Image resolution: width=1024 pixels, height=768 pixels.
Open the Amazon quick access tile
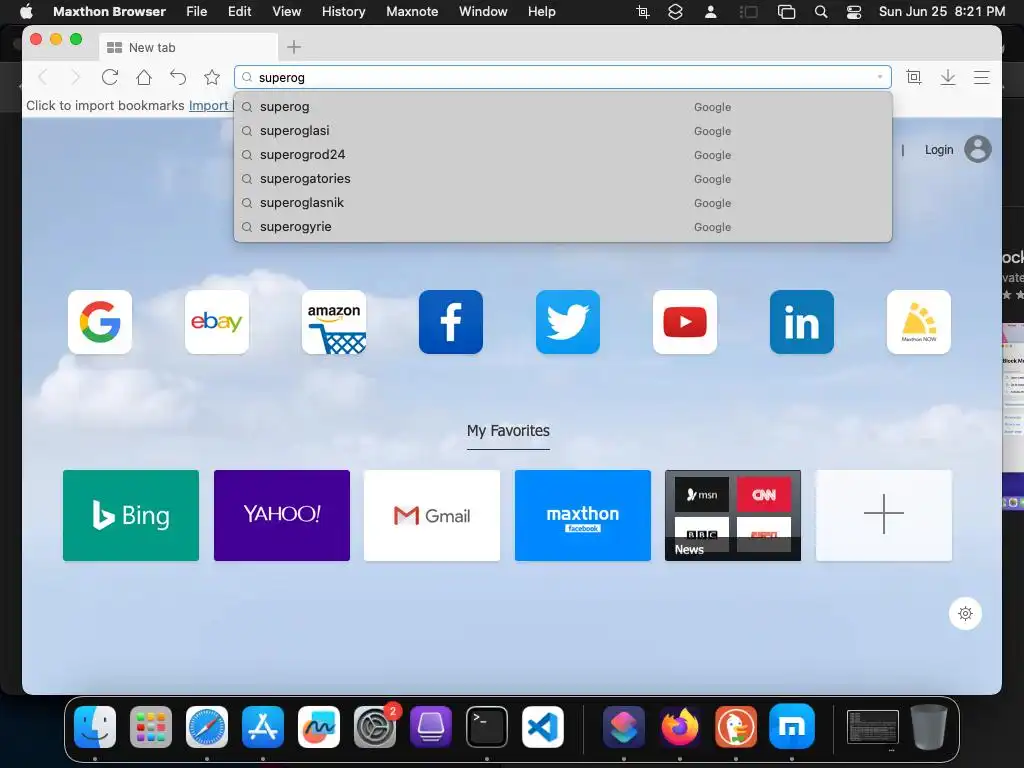(x=334, y=322)
